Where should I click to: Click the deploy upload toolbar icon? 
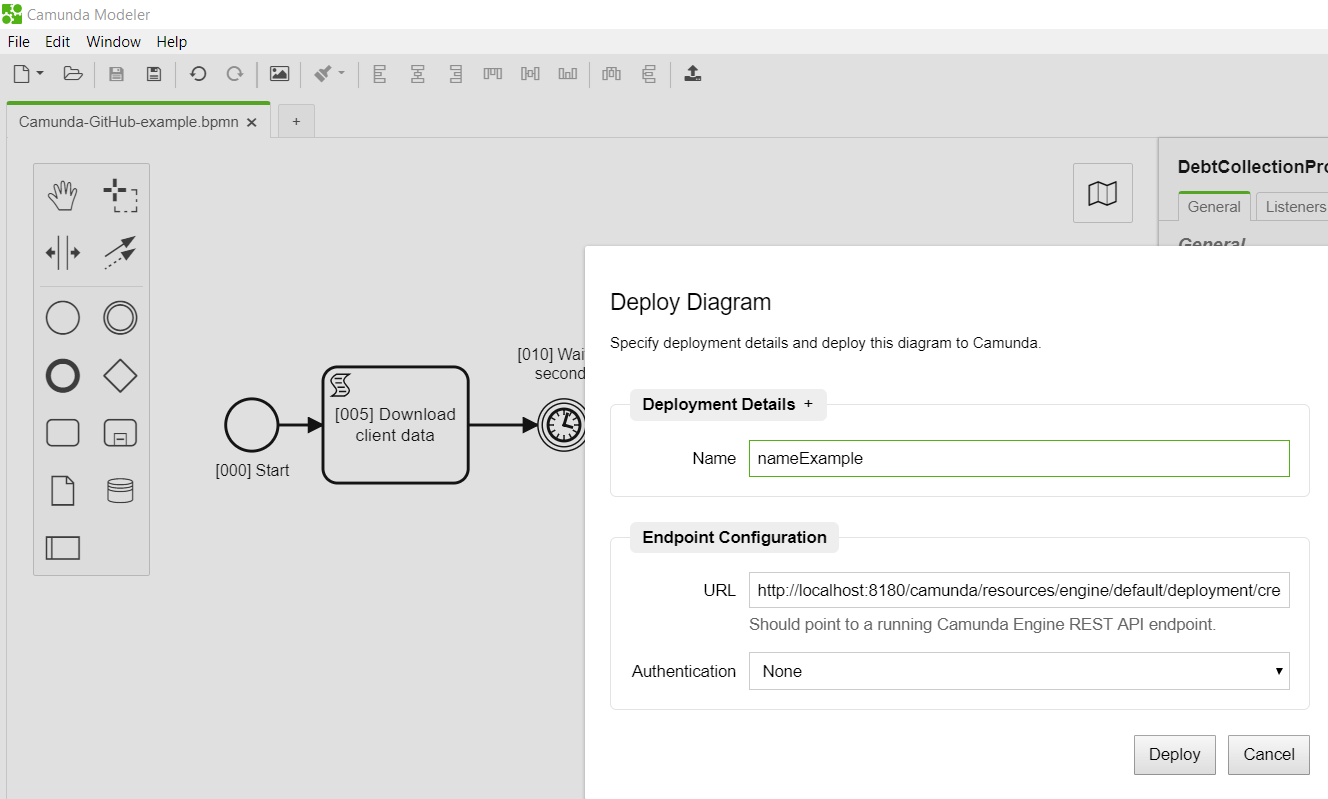tap(693, 73)
